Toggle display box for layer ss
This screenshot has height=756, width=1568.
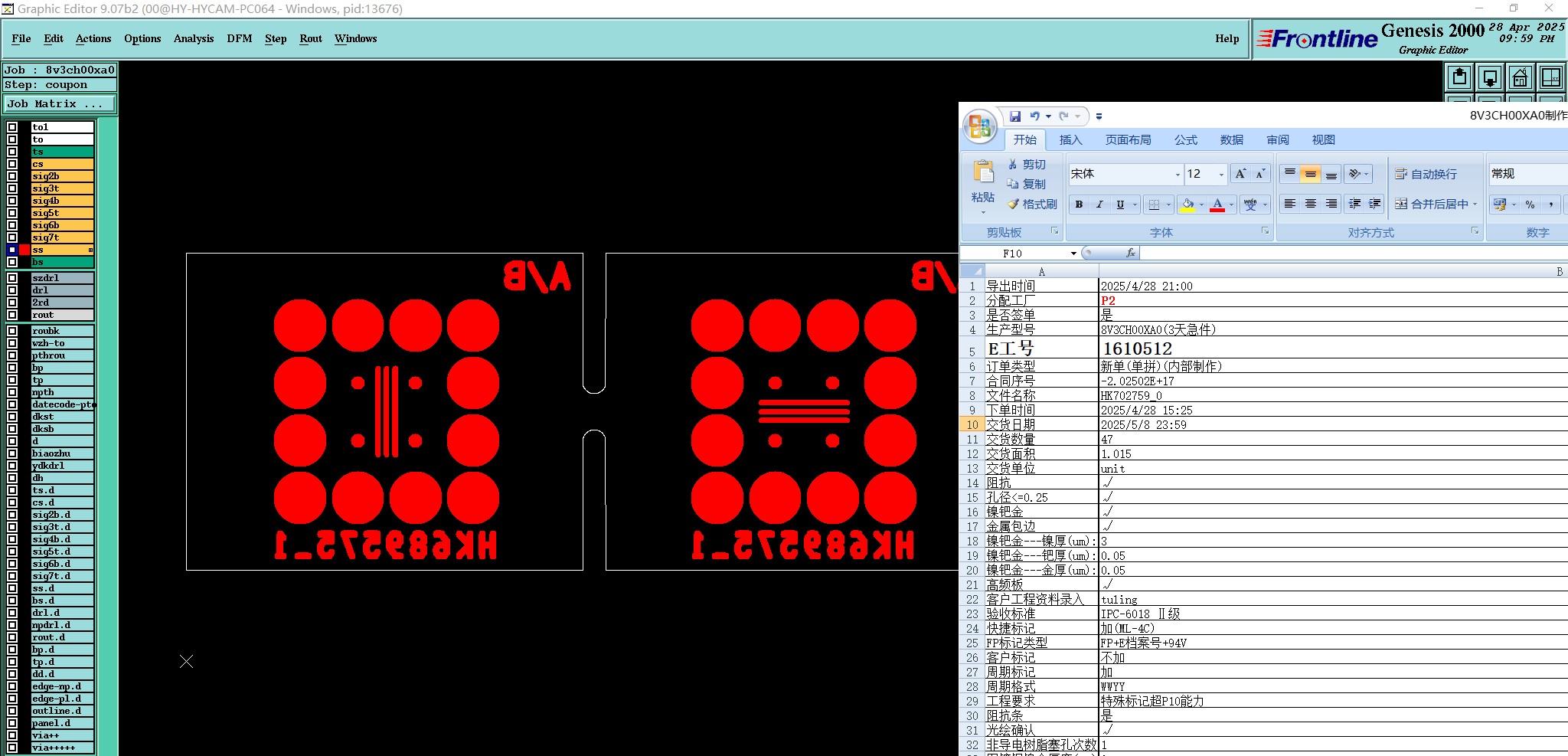click(12, 250)
